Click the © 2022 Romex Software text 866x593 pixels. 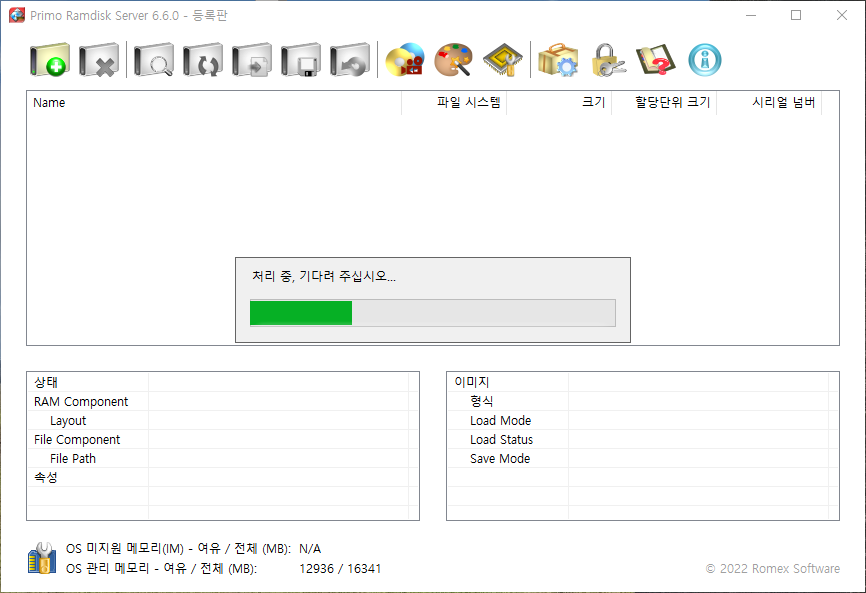point(773,569)
